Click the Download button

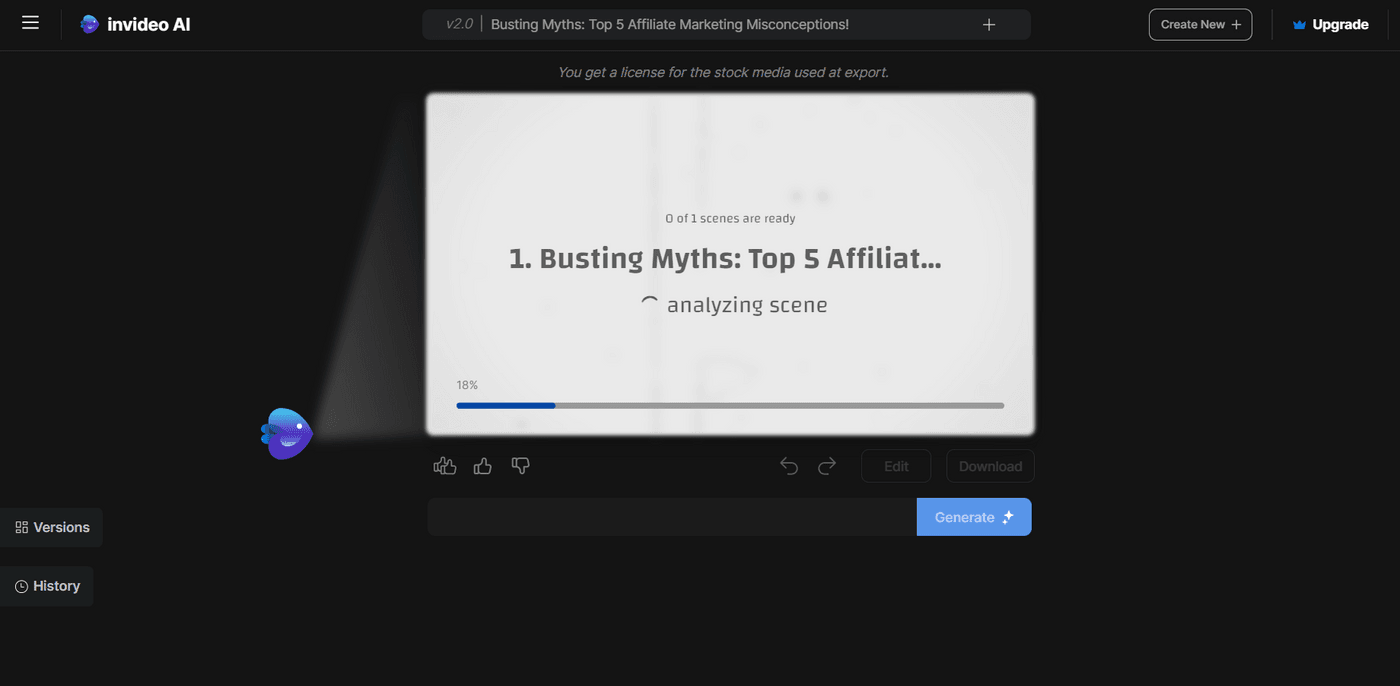point(990,465)
